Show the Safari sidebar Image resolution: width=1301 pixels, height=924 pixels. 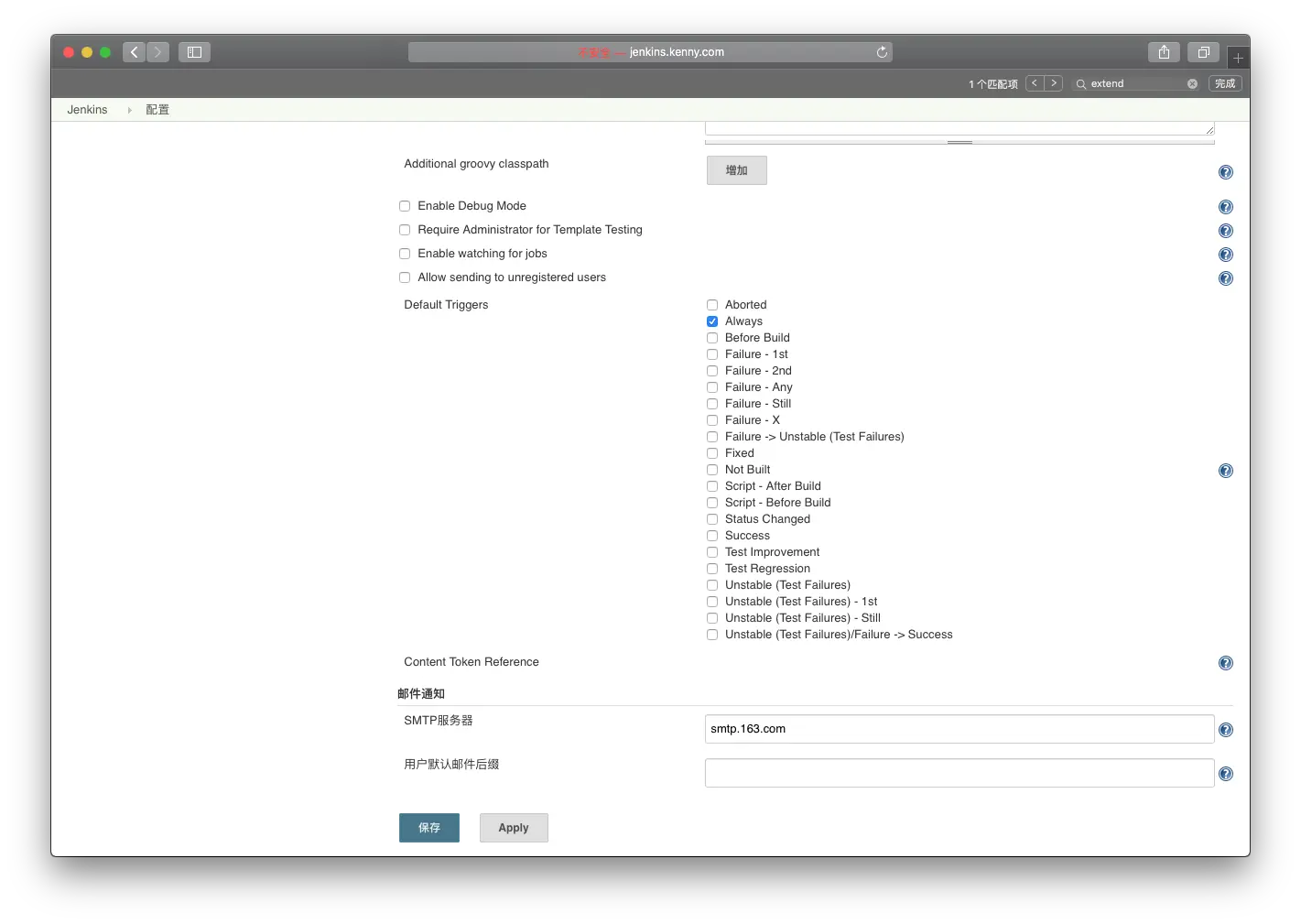point(194,52)
